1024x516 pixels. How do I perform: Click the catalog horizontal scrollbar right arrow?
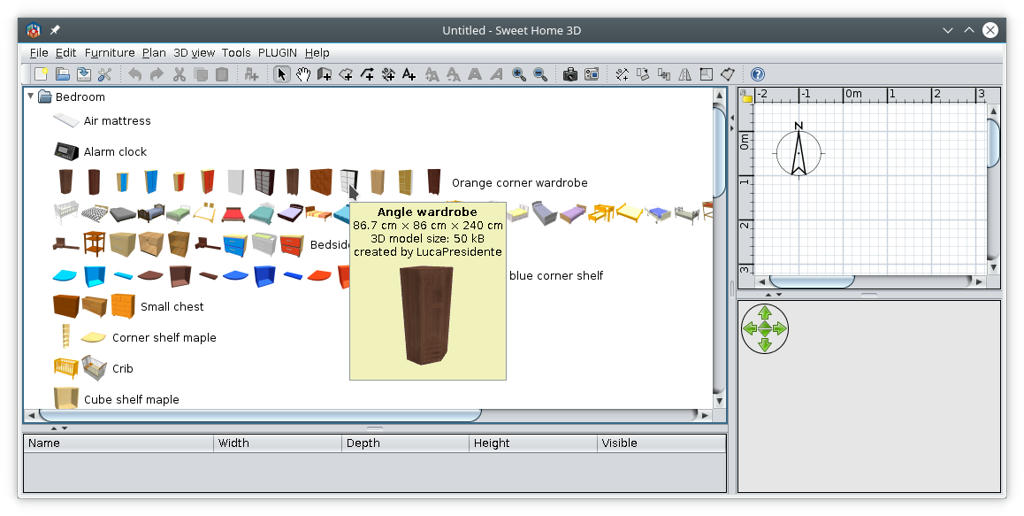click(x=705, y=415)
